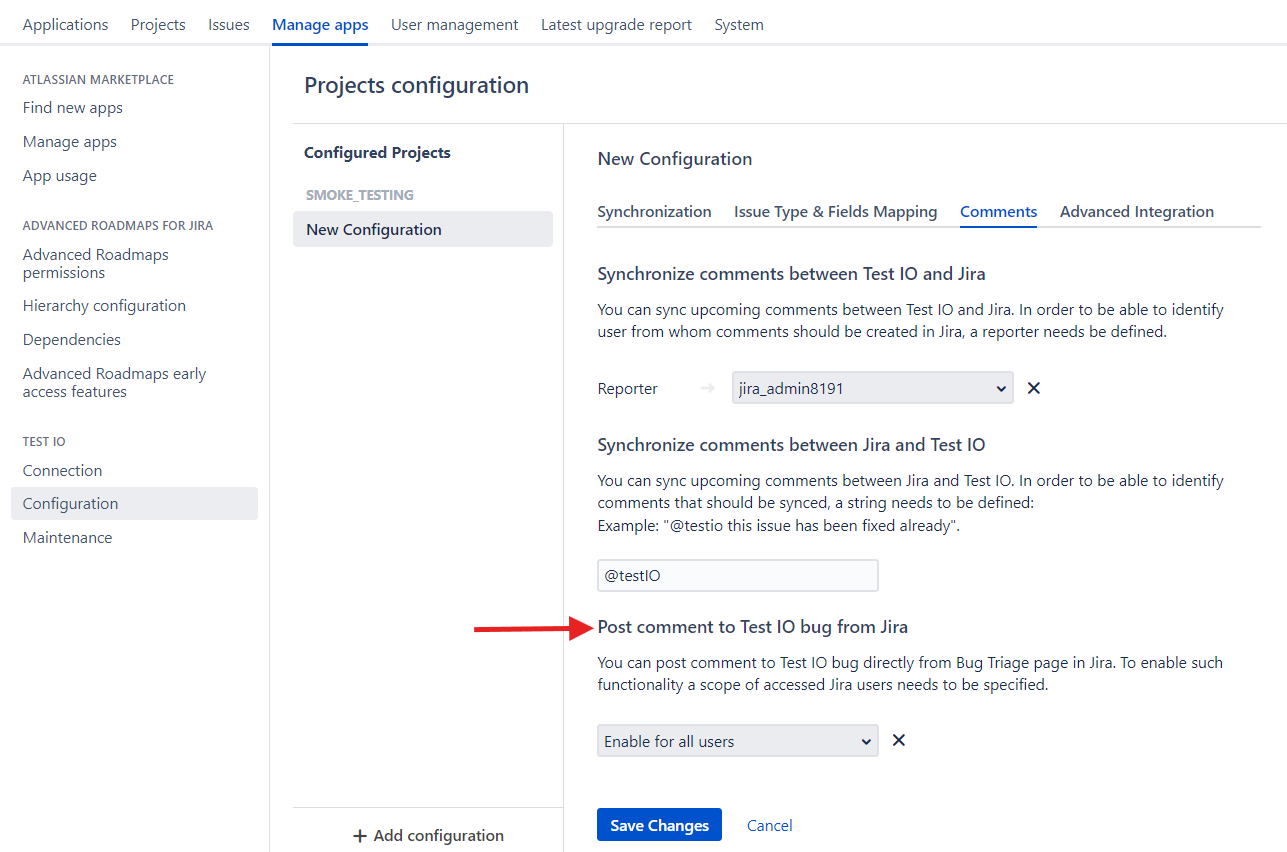Screen dimensions: 1287x852
Task: Switch to Advanced Integration tab
Action: click(1137, 211)
